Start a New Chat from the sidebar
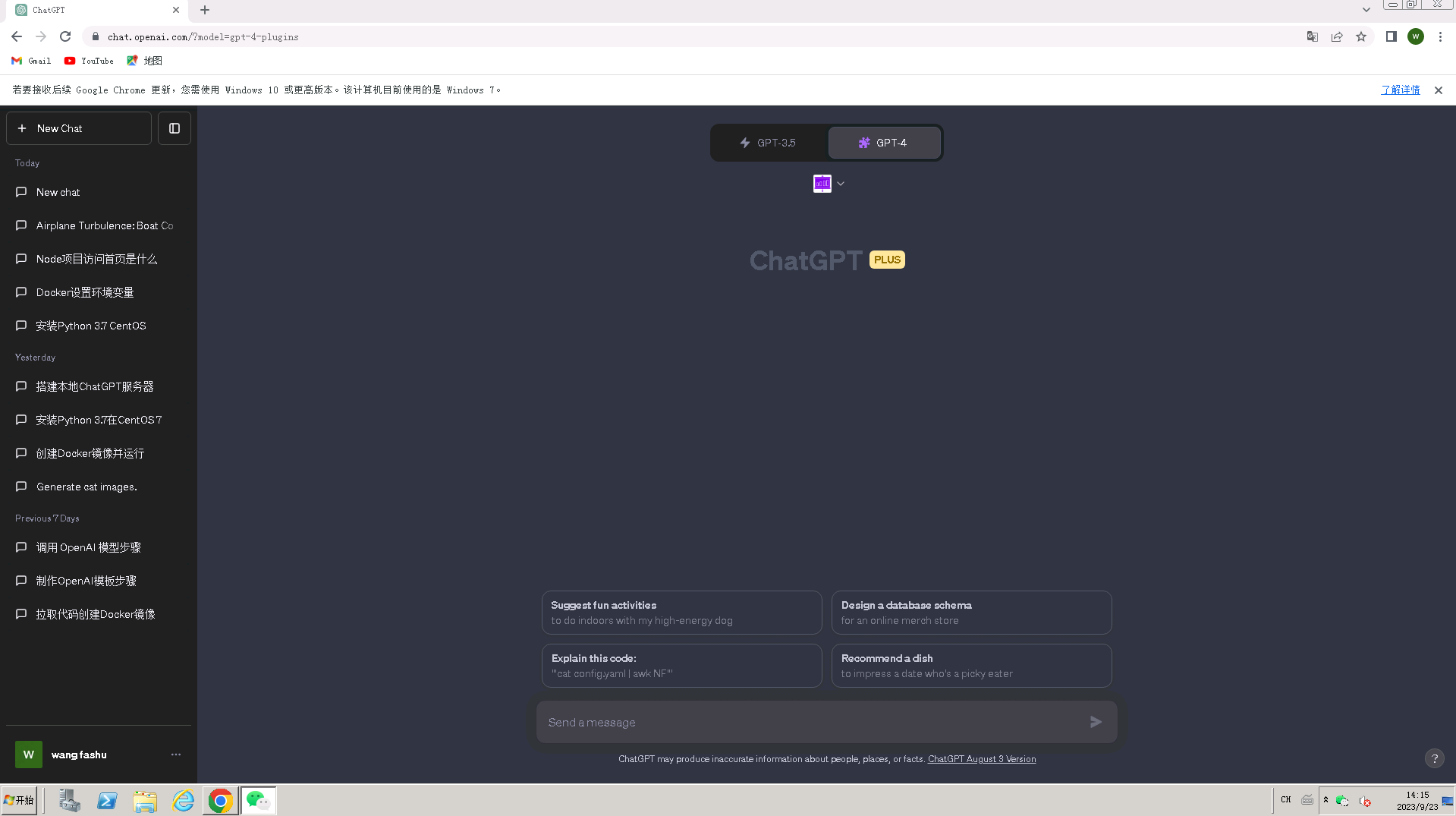The width and height of the screenshot is (1456, 816). [79, 128]
